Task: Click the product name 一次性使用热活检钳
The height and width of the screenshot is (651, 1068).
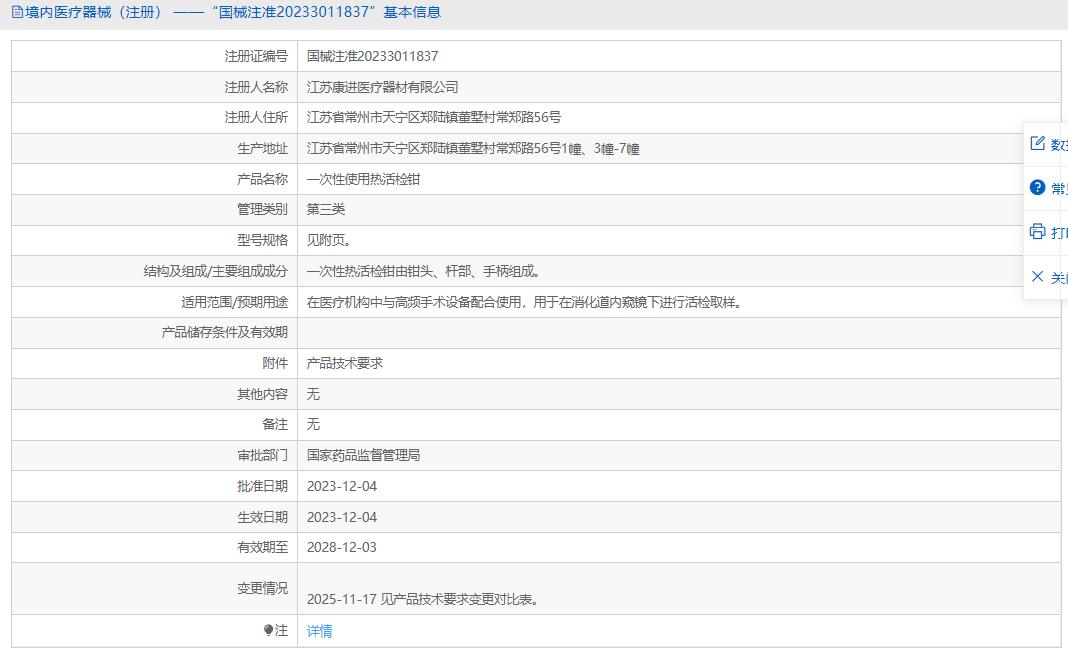Action: [364, 180]
